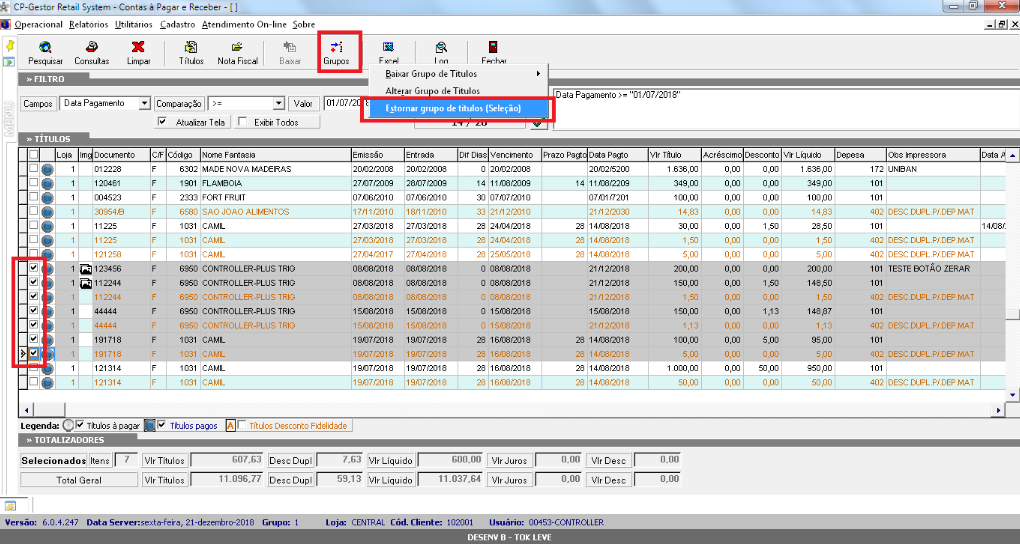Uncheck the checkbox for row 44444 black
Viewport: 1020px width, 544px height.
coord(33,311)
